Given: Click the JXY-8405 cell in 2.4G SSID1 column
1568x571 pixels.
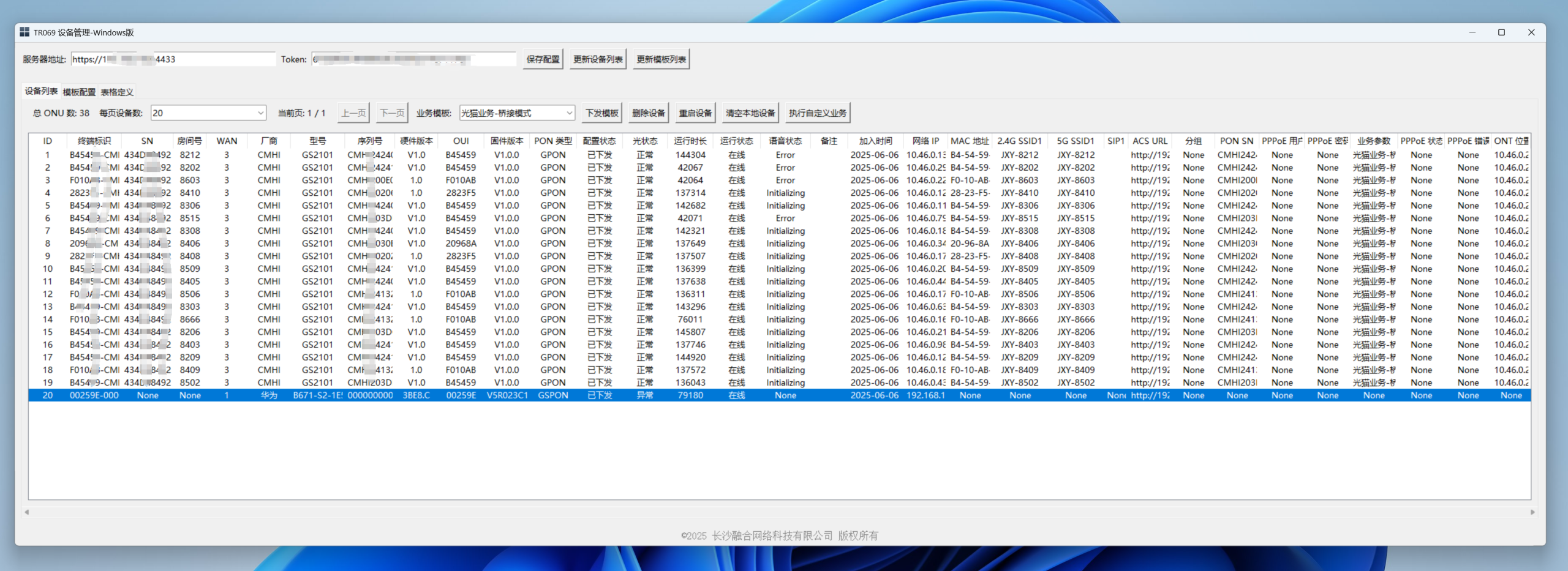Looking at the screenshot, I should pyautogui.click(x=1019, y=282).
